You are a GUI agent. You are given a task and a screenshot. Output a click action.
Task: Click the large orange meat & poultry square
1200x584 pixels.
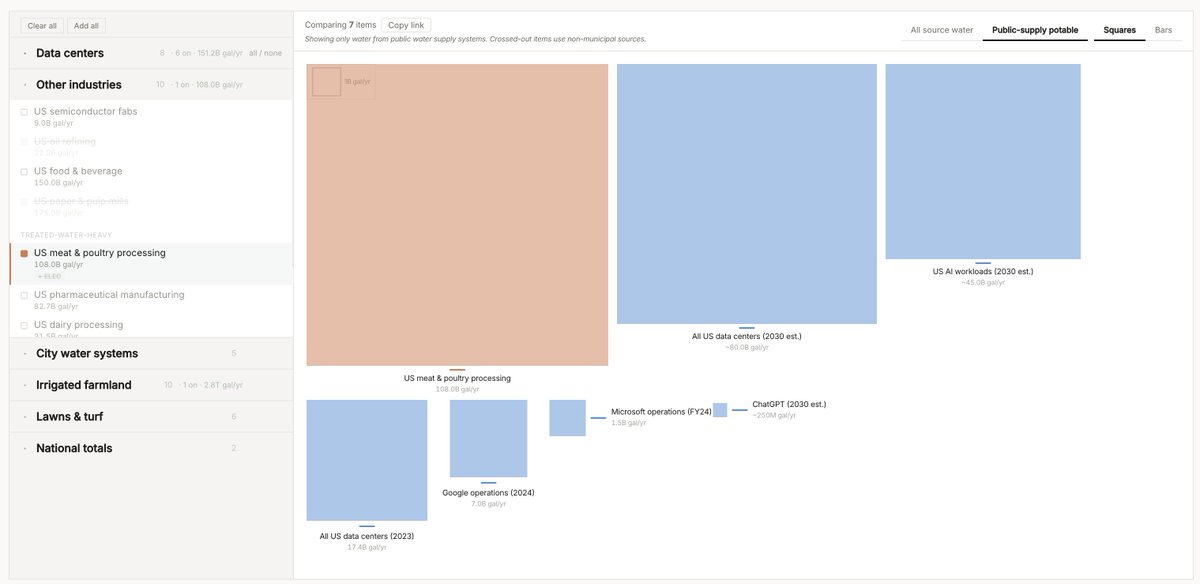pyautogui.click(x=457, y=215)
